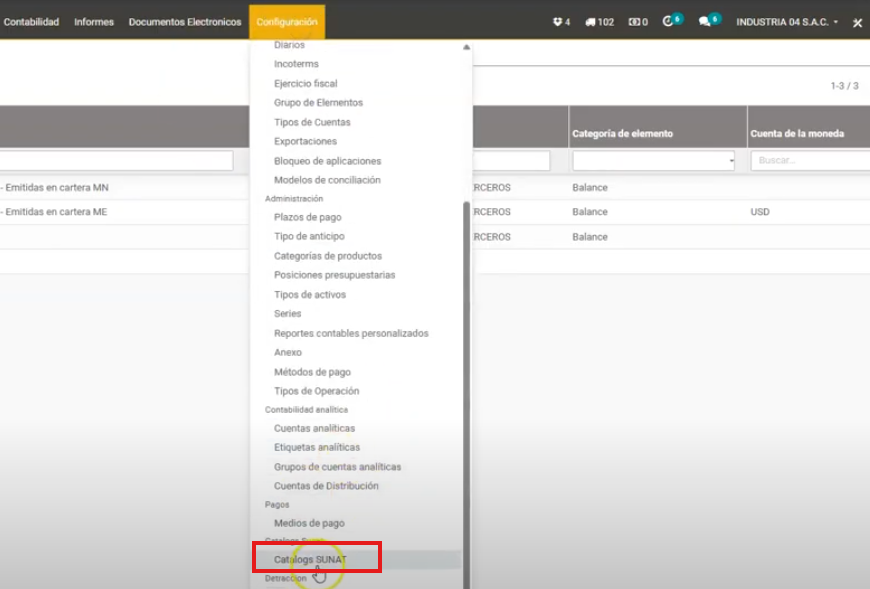The height and width of the screenshot is (589, 870).
Task: Open the Informes menu
Action: tap(94, 22)
